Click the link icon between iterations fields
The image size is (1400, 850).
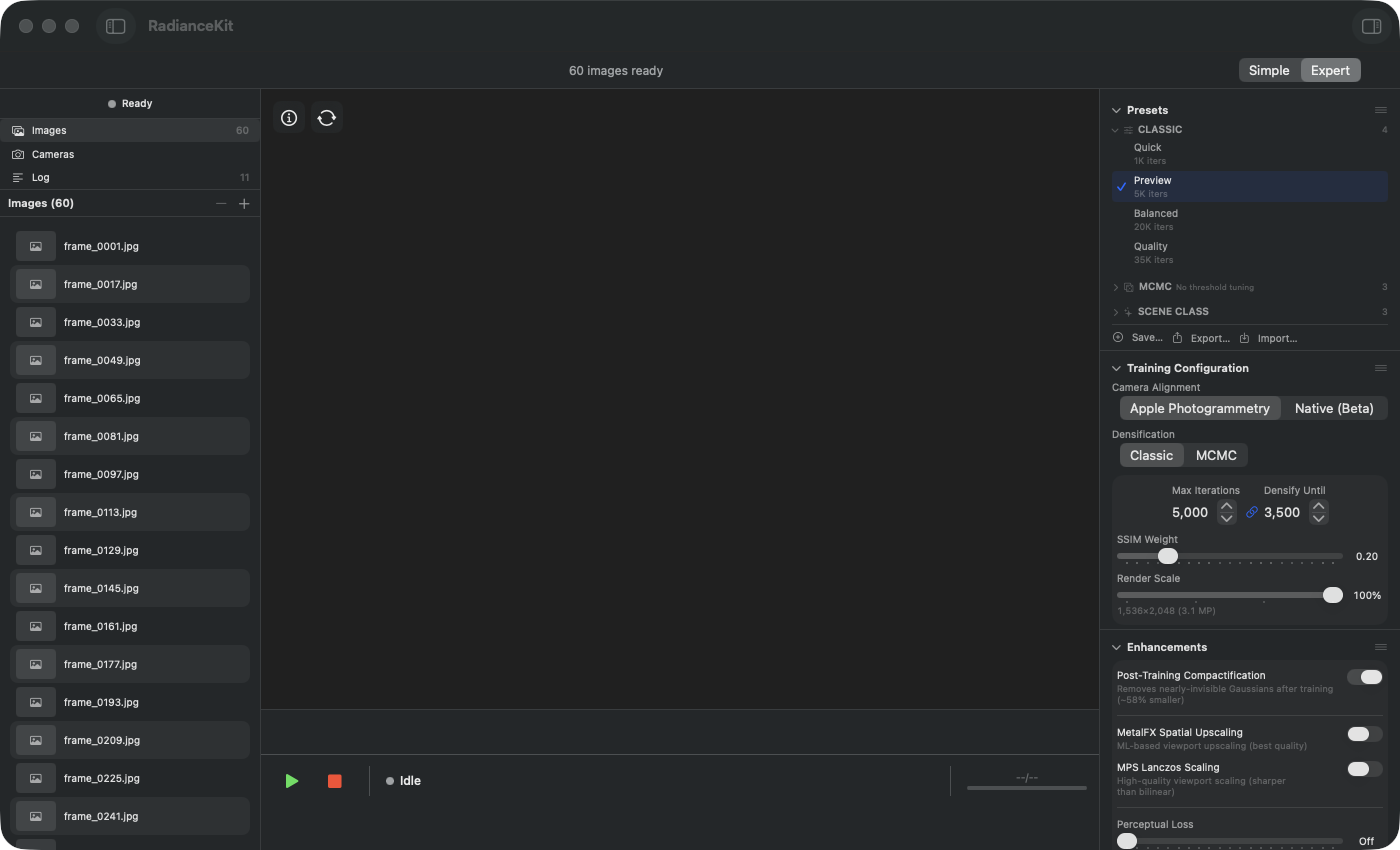point(1252,512)
